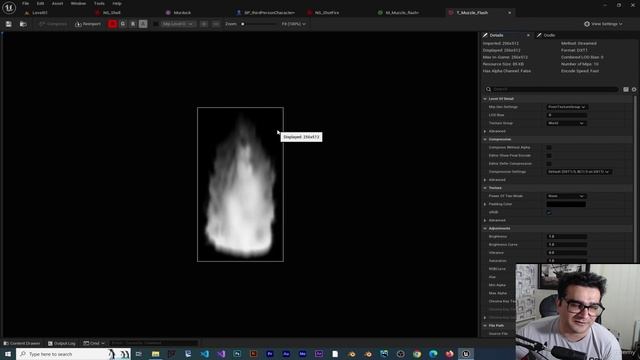Toggle the Blue channel button
Viewport: 640px width, 360px height.
[x=133, y=24]
